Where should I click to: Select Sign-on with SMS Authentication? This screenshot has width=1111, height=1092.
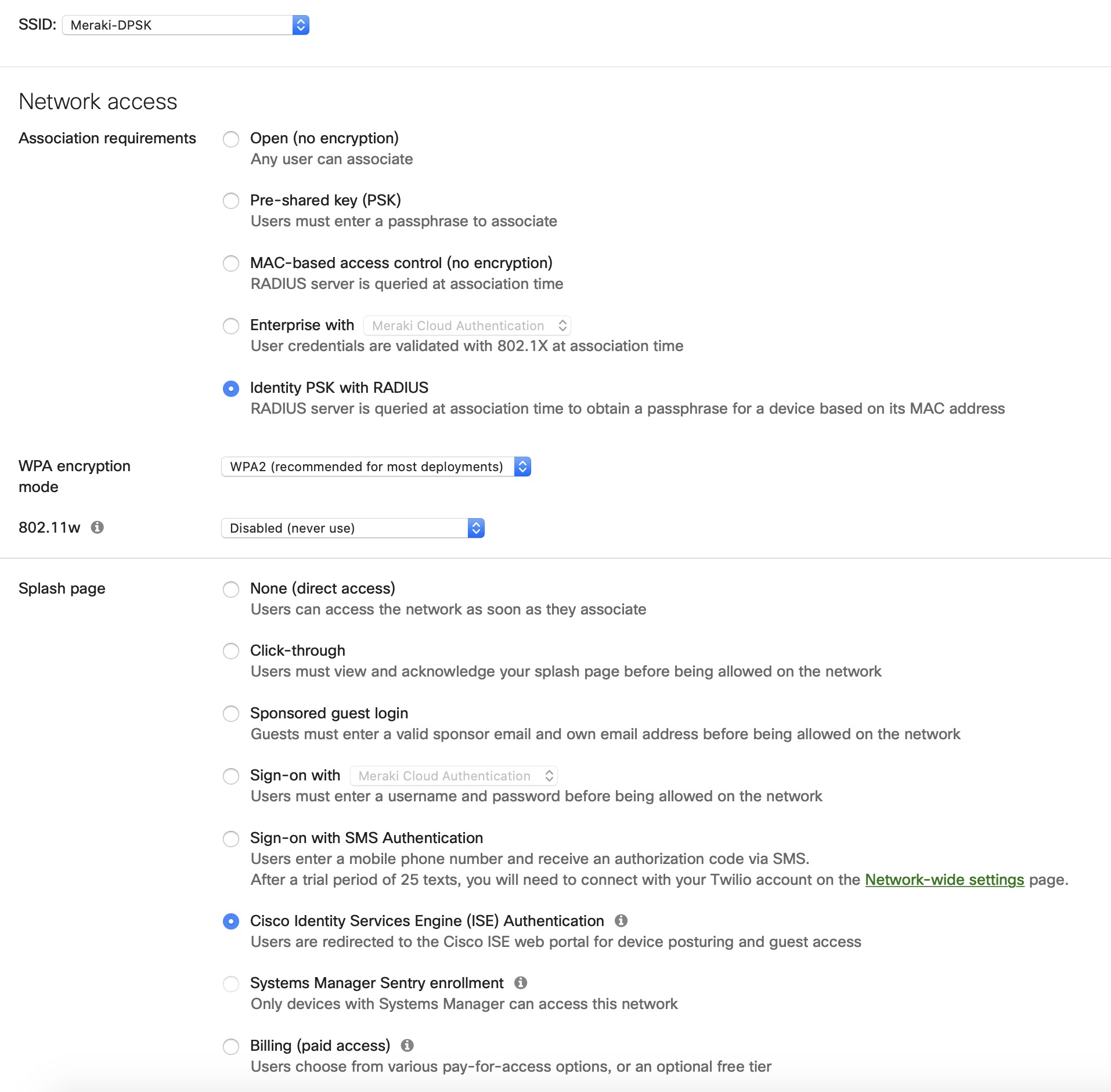tap(231, 838)
